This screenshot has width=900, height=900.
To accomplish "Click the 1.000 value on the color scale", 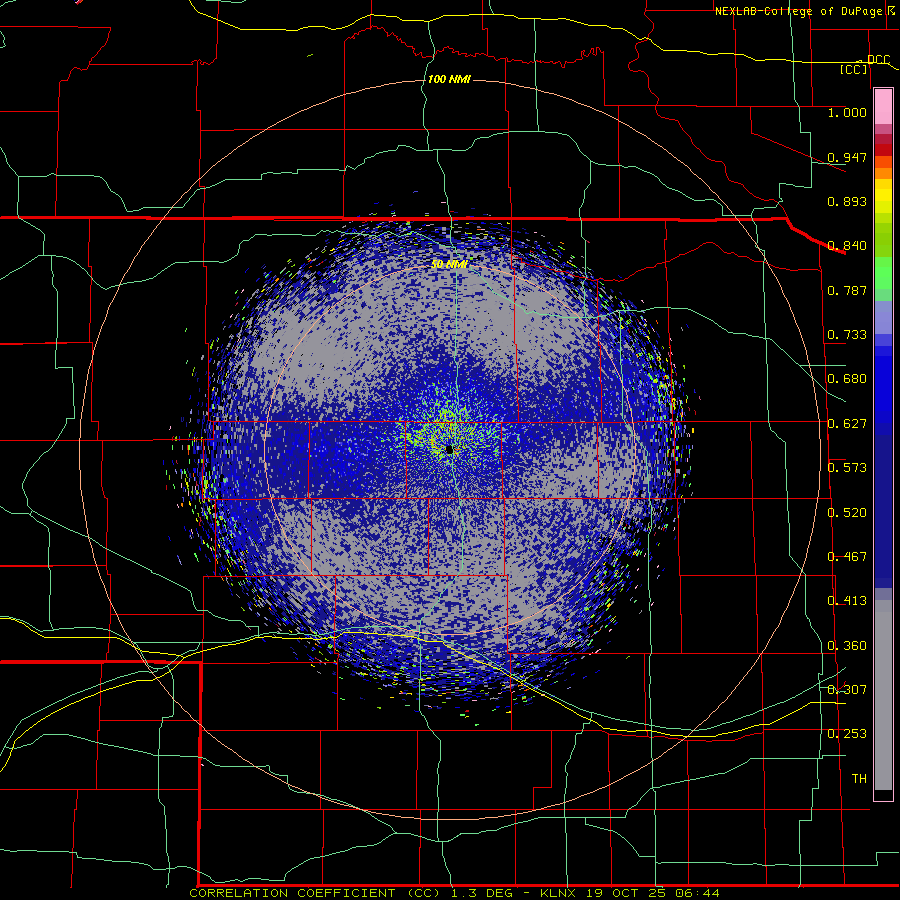I will click(x=847, y=112).
